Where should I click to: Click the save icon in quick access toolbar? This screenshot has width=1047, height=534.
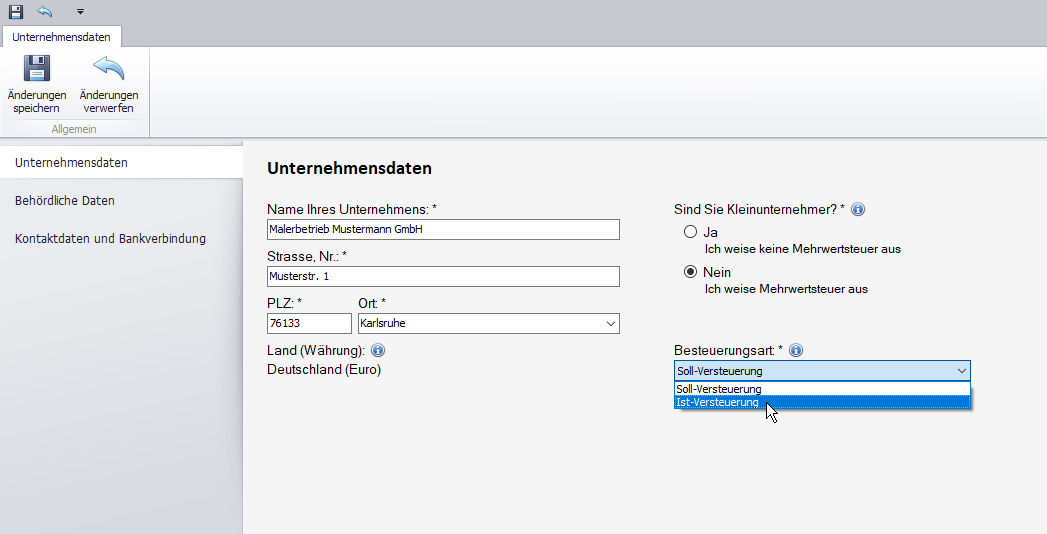point(16,11)
